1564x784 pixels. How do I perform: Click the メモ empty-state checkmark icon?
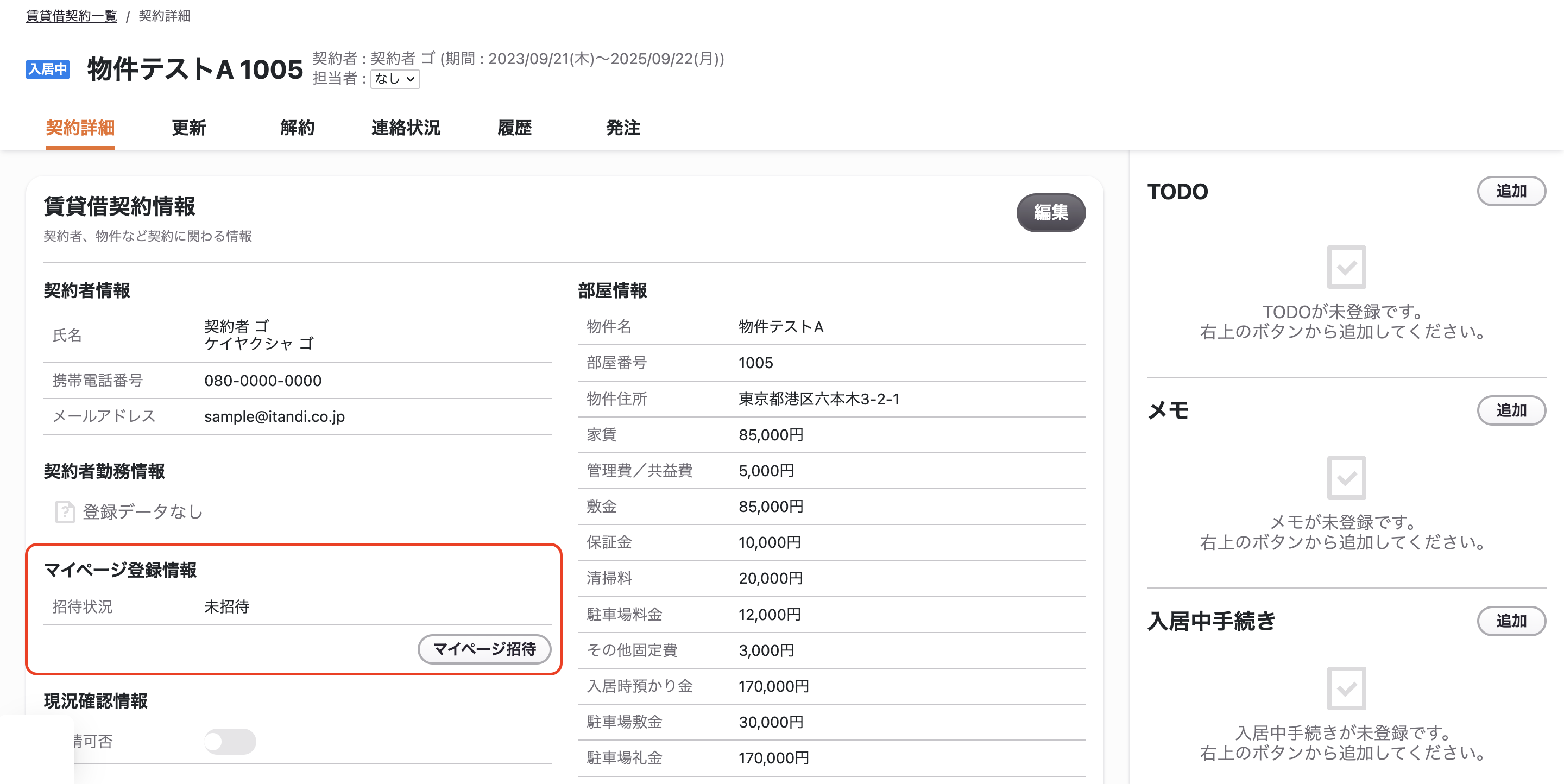[x=1346, y=478]
